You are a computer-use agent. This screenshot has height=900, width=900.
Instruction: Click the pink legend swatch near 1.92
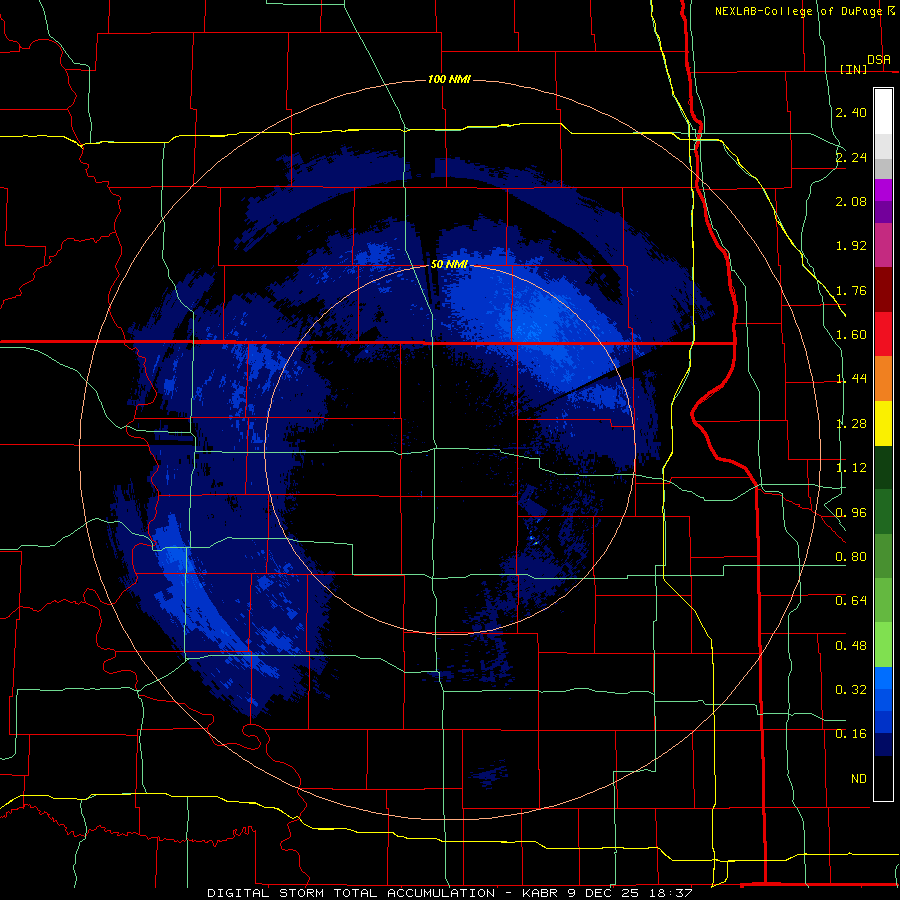point(883,246)
